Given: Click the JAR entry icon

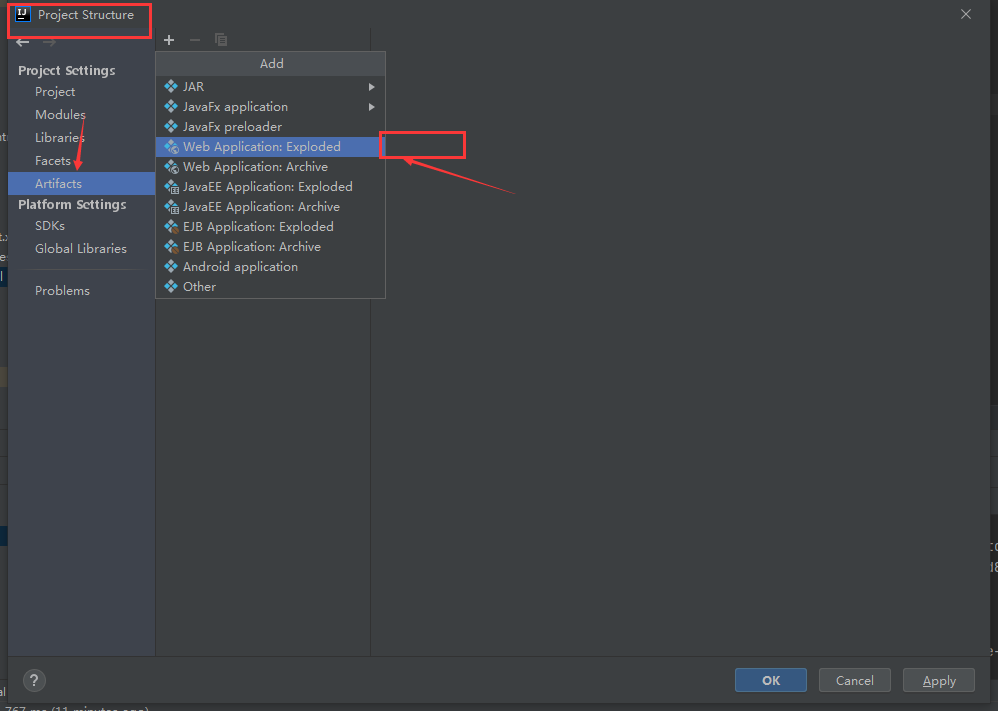Looking at the screenshot, I should (x=171, y=86).
